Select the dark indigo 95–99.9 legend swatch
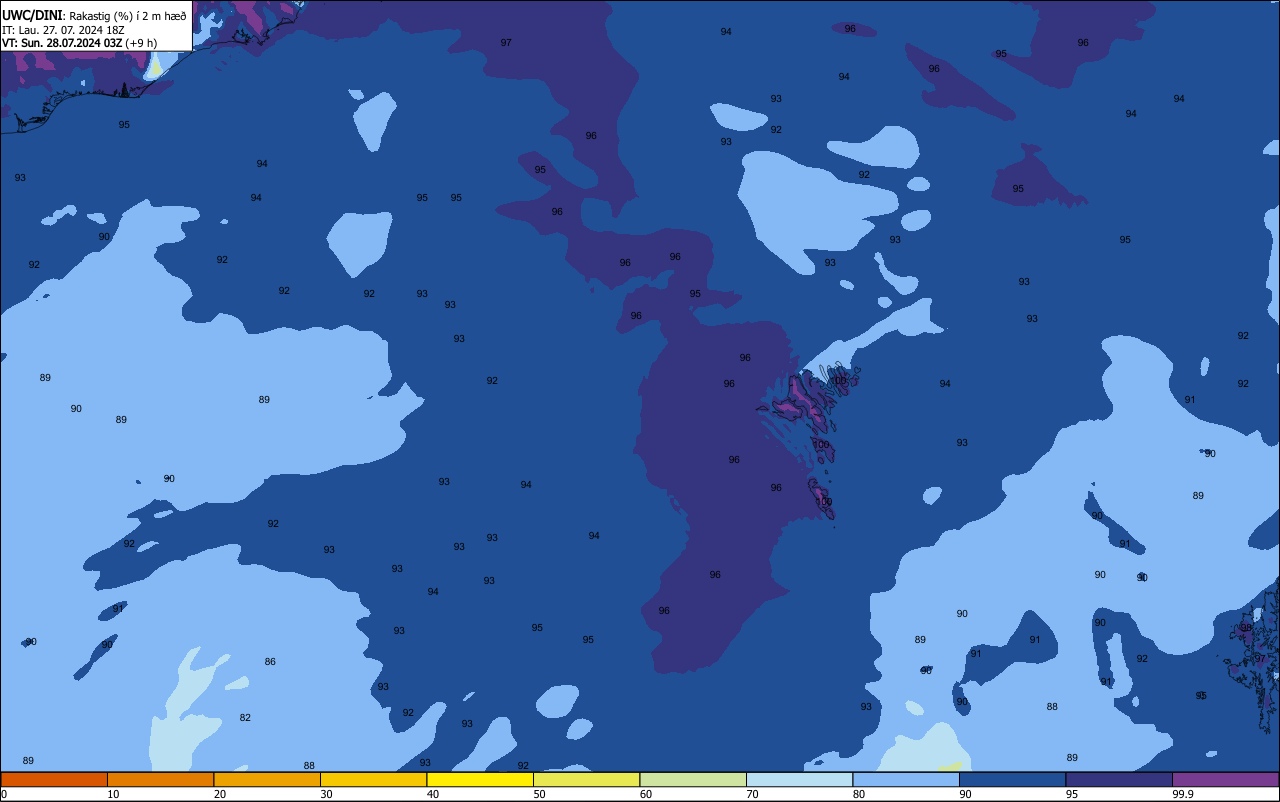 [1119, 779]
